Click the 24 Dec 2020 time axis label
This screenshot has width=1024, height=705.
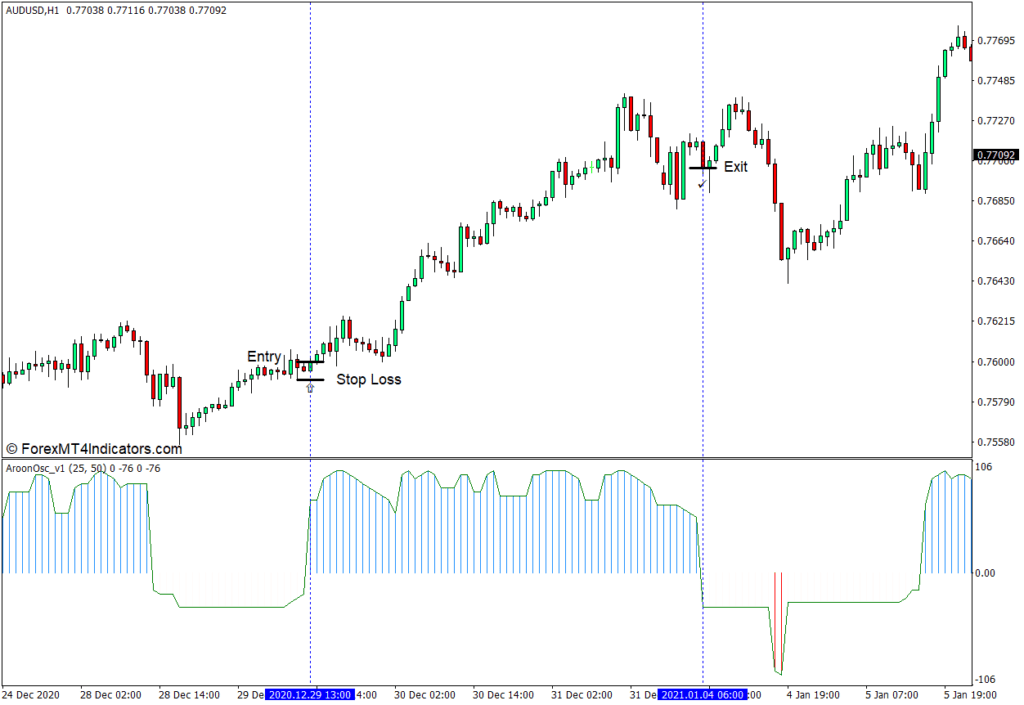[31, 694]
